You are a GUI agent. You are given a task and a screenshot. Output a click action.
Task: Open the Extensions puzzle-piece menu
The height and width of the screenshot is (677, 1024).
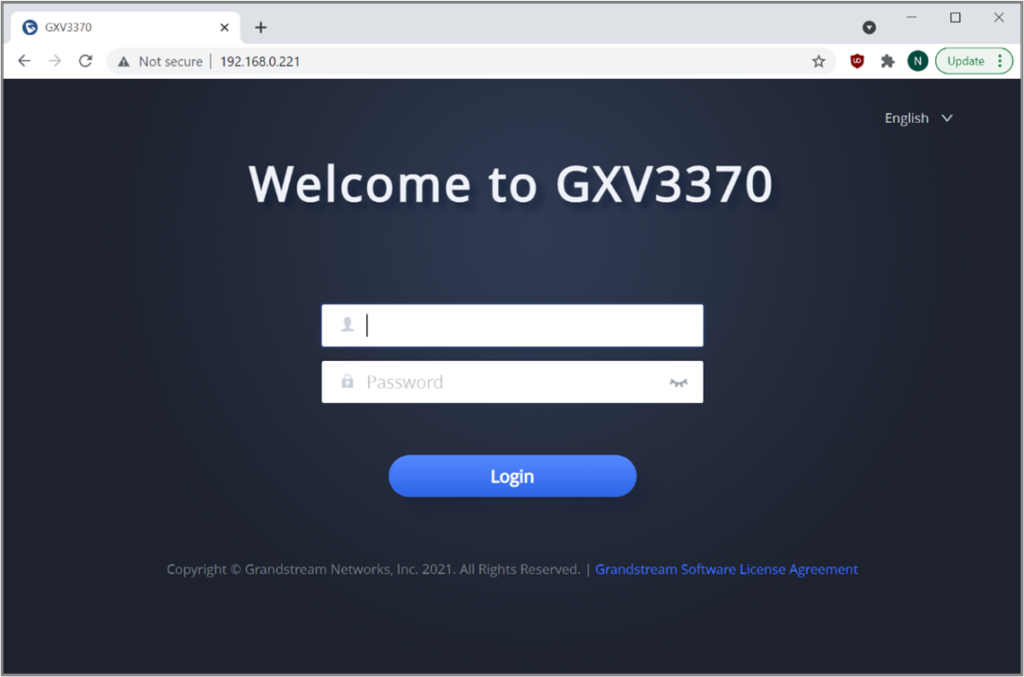(888, 61)
